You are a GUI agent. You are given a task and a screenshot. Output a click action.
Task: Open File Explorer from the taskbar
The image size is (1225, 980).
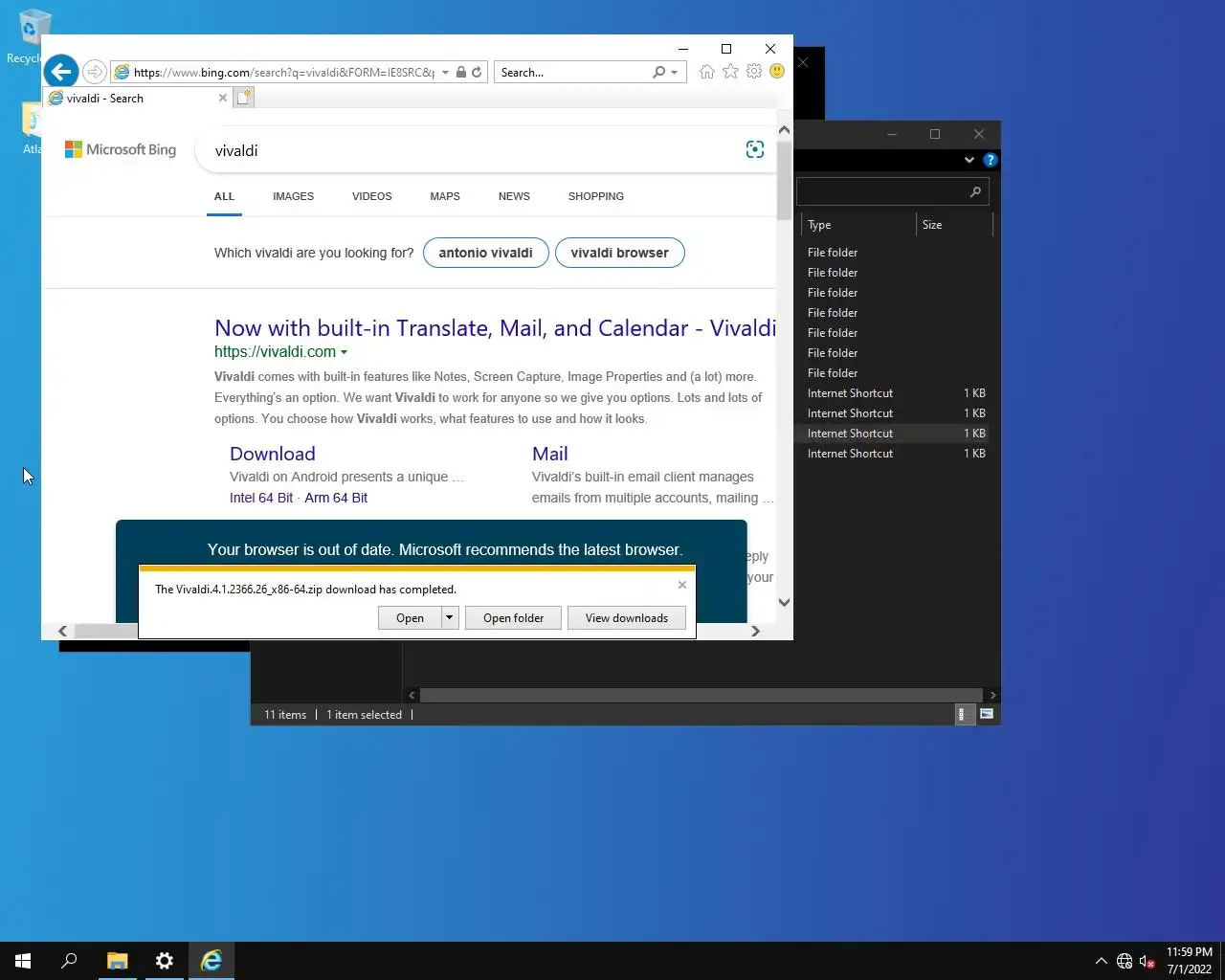(x=117, y=961)
